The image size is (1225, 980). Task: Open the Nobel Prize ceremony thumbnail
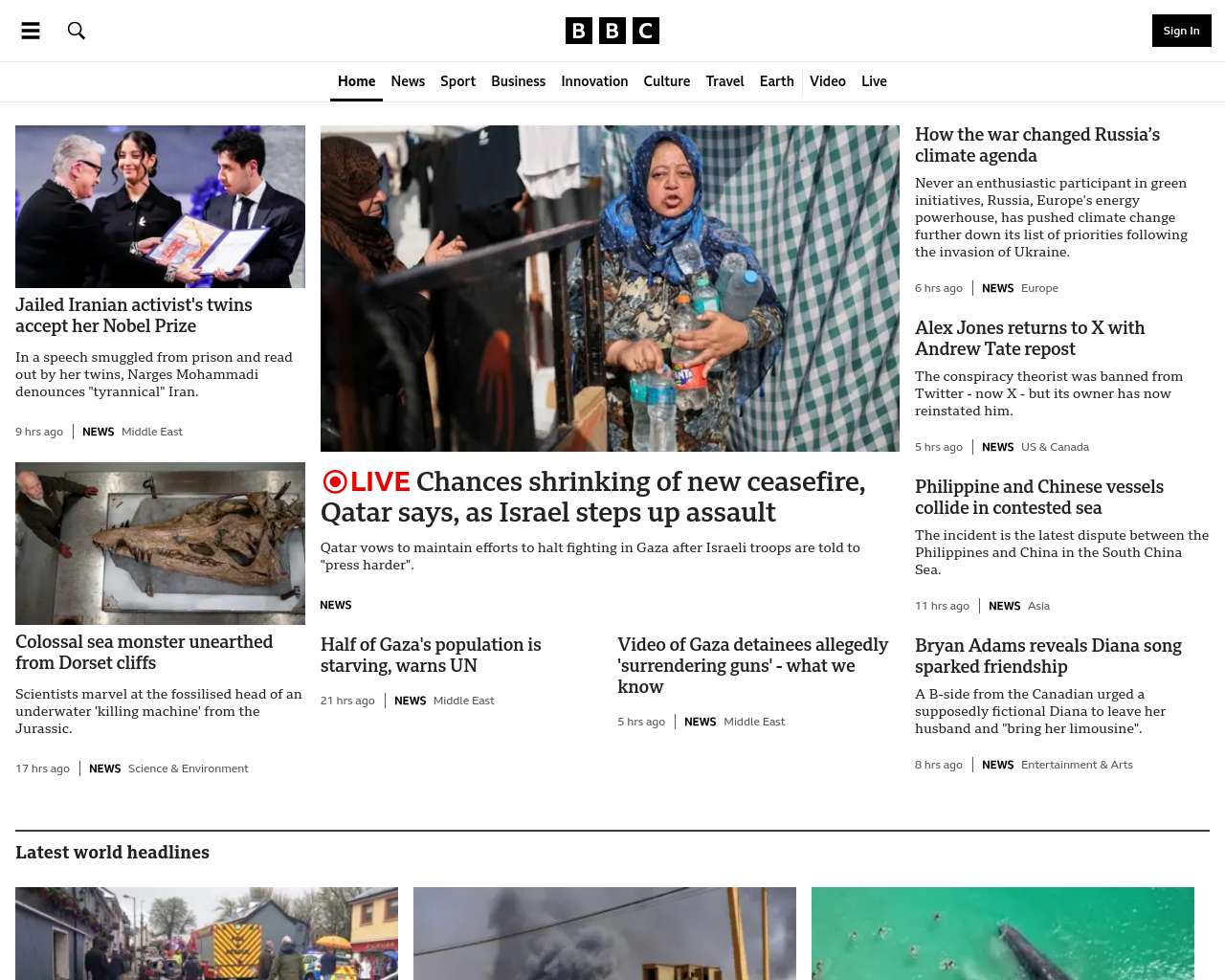(160, 207)
